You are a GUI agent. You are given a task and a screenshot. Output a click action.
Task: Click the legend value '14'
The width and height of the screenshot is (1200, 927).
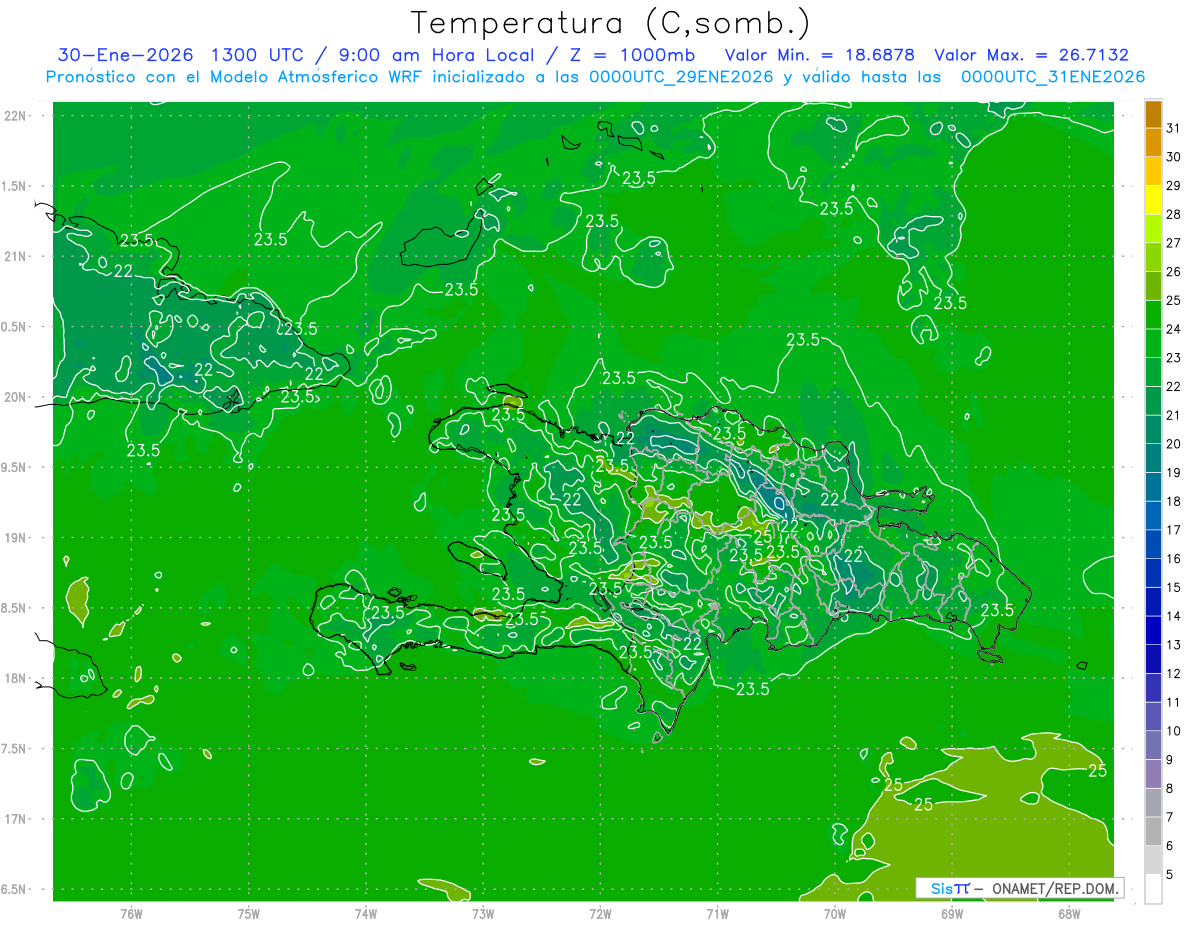click(1173, 616)
